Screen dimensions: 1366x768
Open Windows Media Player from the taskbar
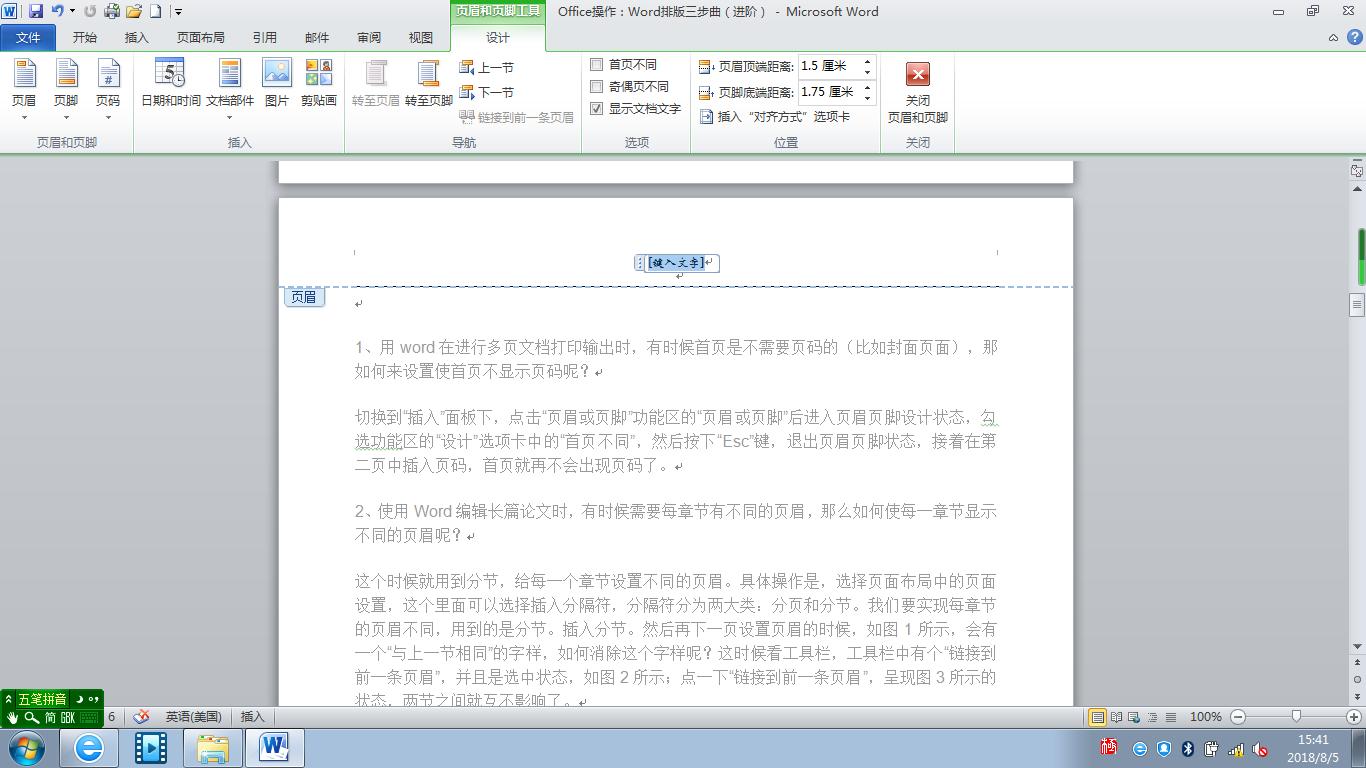pyautogui.click(x=151, y=747)
